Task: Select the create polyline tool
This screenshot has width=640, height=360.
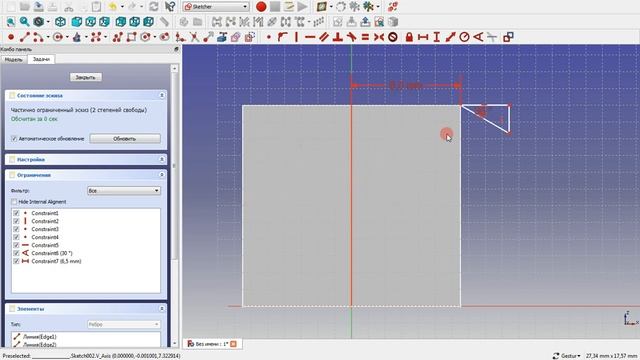Action: coord(118,37)
